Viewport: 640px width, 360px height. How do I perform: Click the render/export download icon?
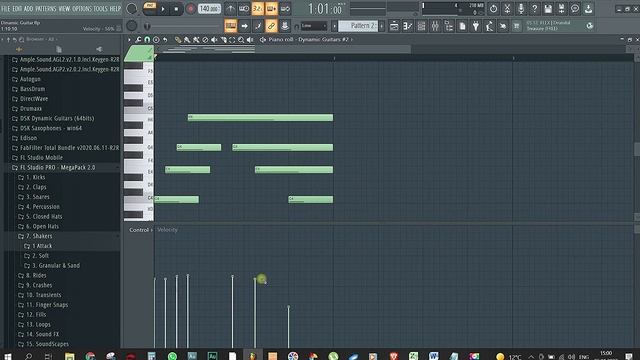588,9
